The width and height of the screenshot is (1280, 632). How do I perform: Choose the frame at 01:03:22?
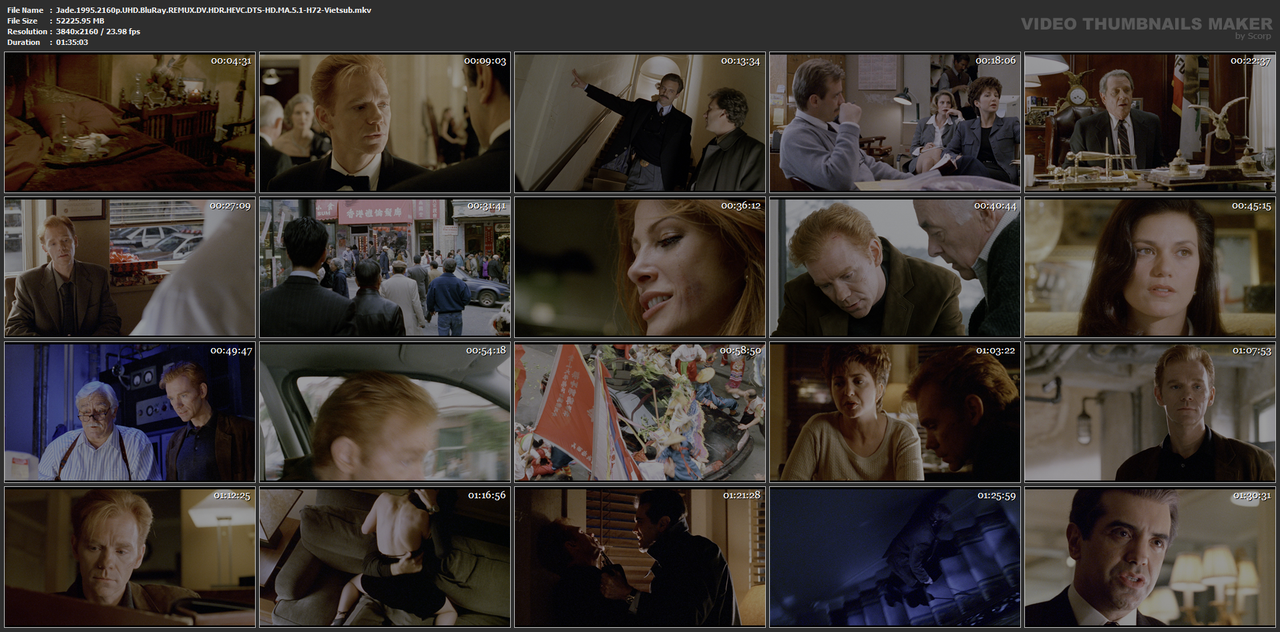click(895, 412)
